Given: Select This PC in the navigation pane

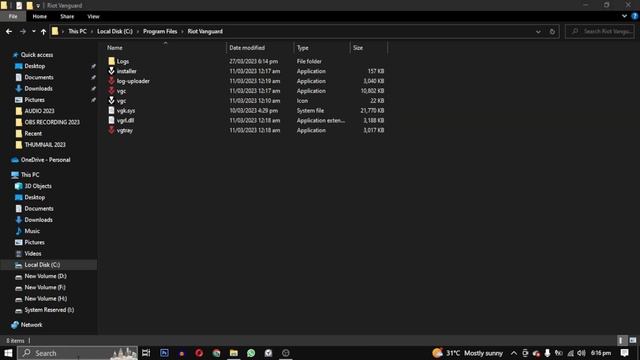Looking at the screenshot, I should [30, 175].
